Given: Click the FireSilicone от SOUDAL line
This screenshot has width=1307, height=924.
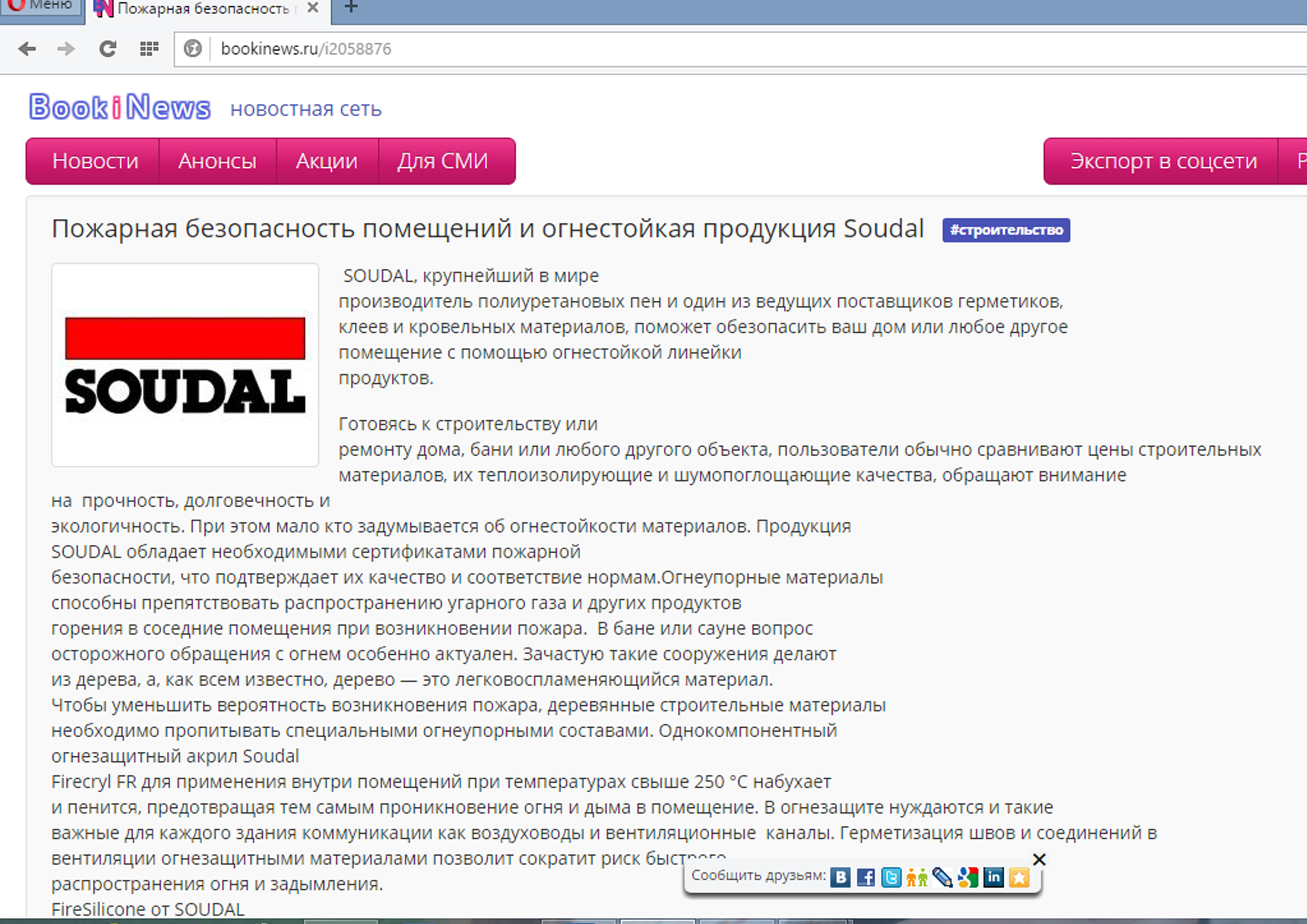Looking at the screenshot, I should point(148,909).
